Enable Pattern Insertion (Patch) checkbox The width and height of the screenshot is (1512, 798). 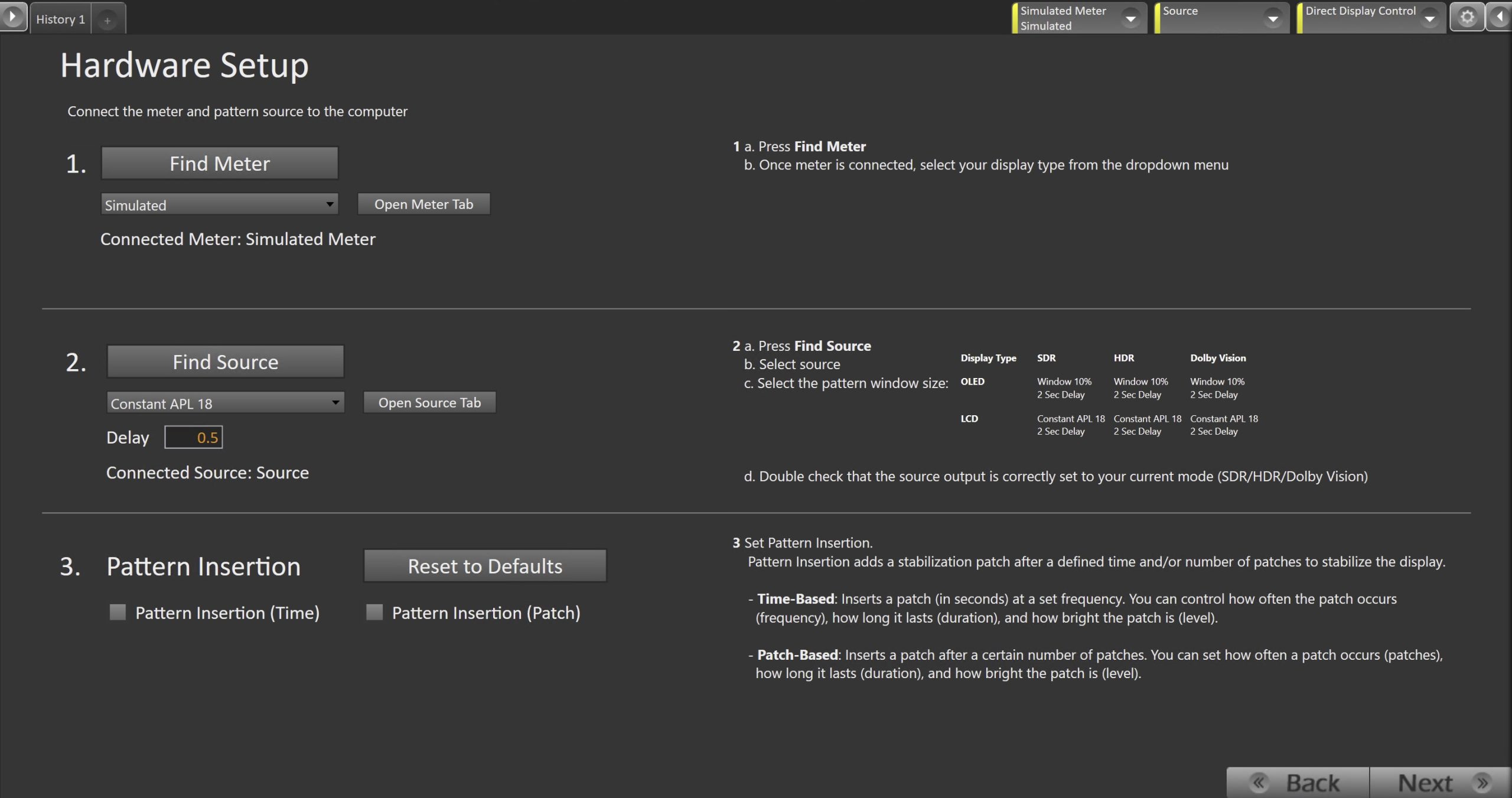point(374,612)
